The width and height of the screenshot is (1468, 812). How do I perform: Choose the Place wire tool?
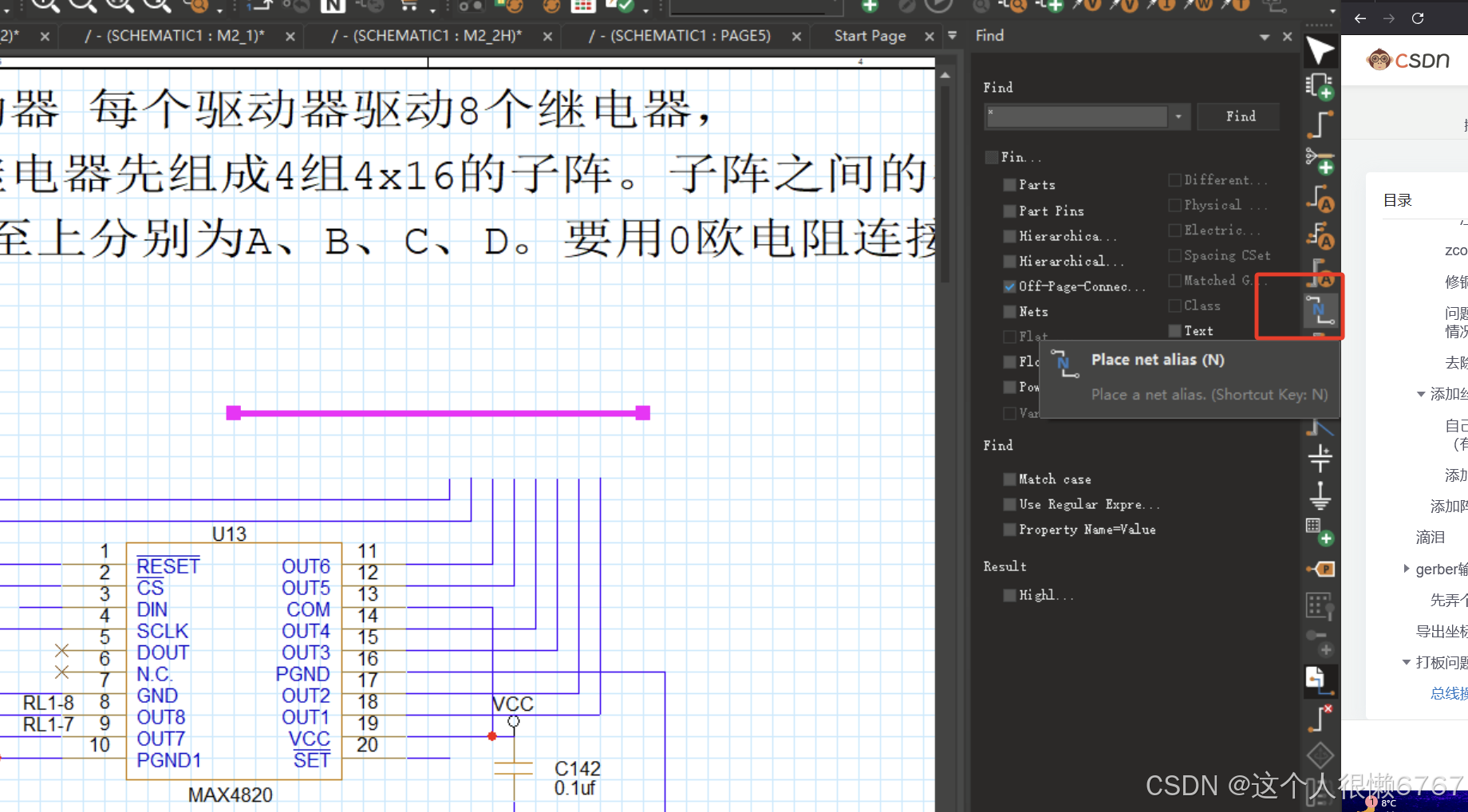(x=1320, y=124)
